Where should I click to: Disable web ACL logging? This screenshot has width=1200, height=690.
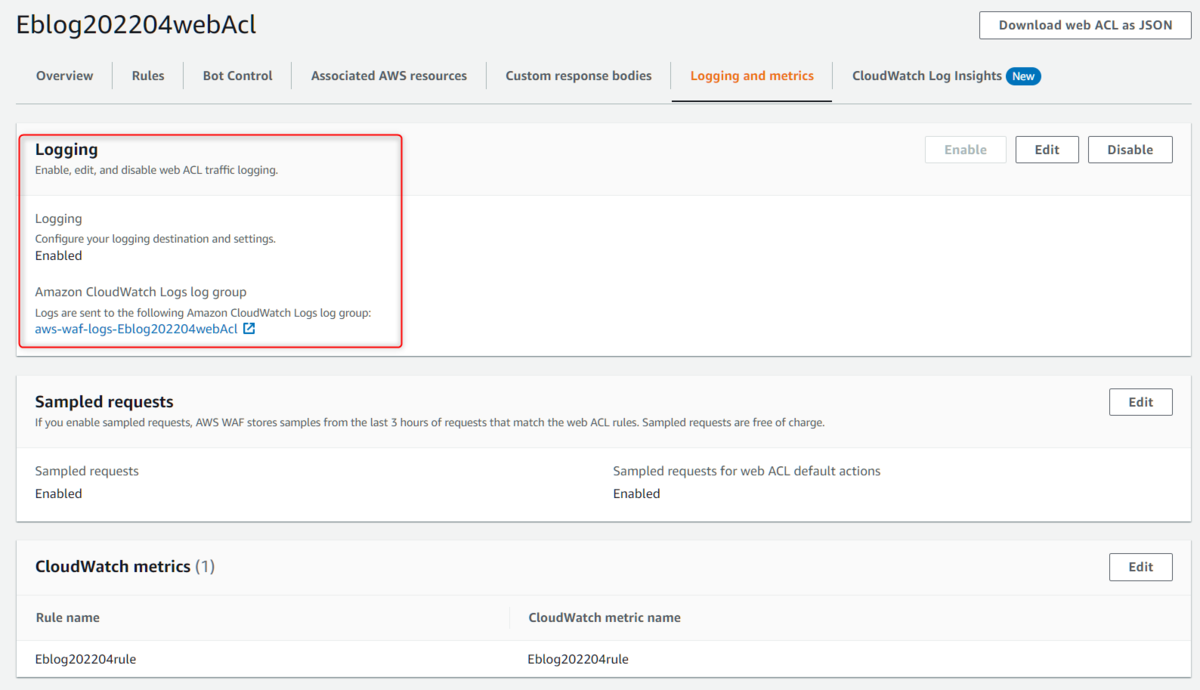(x=1130, y=150)
